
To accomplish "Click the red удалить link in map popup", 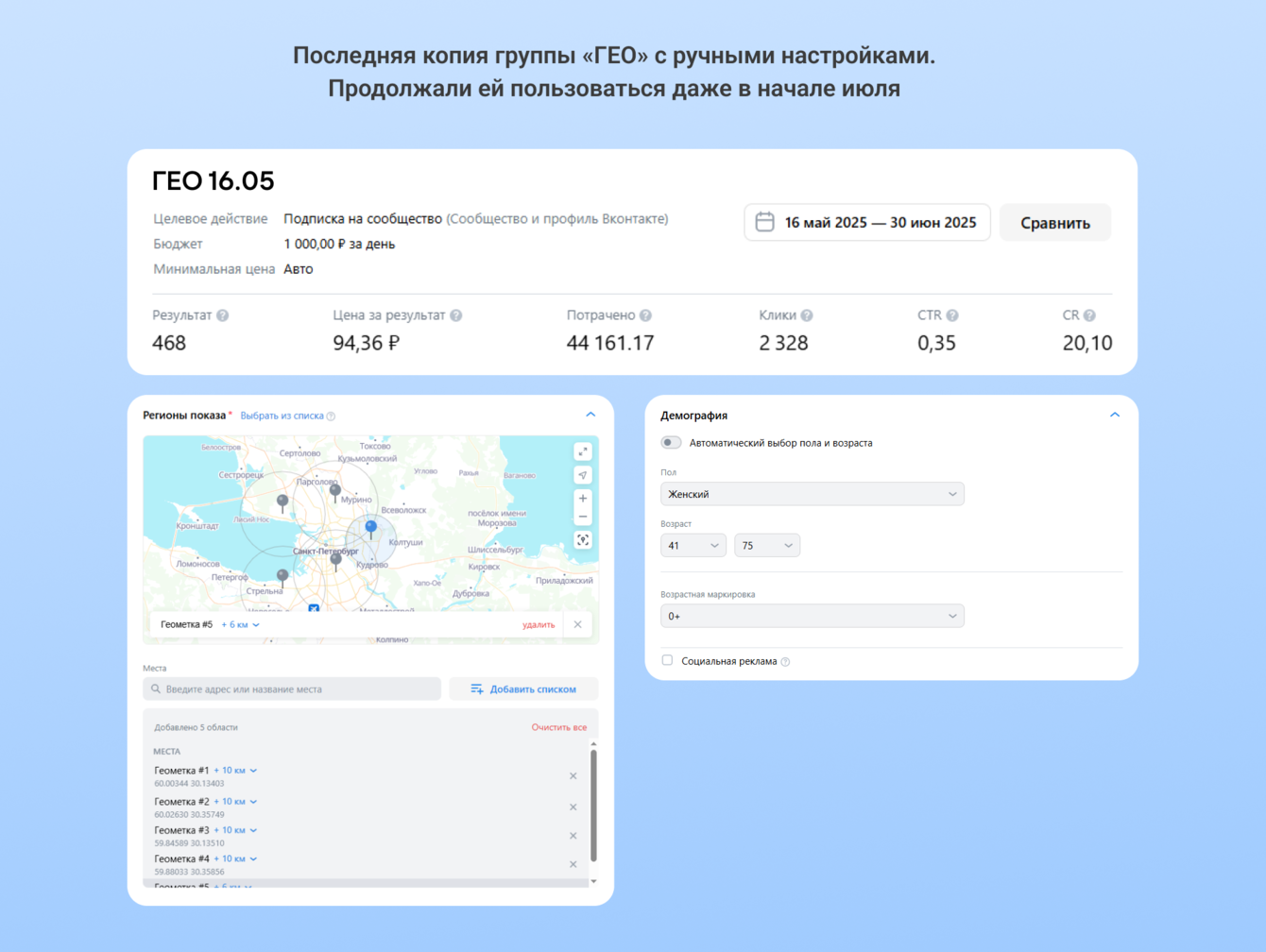I will (539, 624).
